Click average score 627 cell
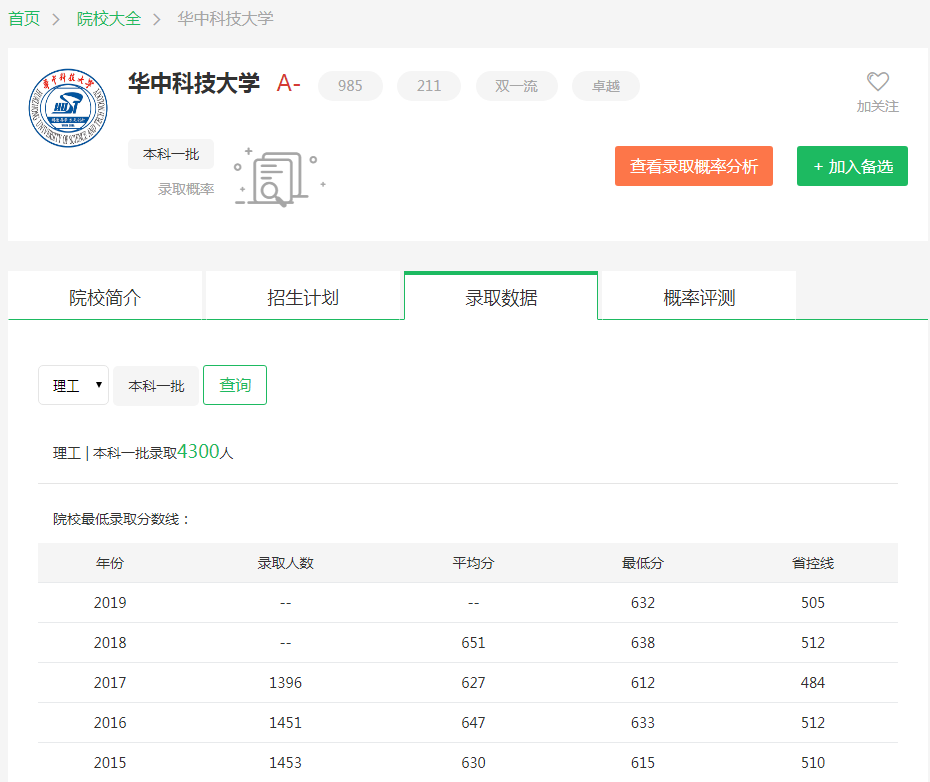Viewport: 930px width, 782px height. tap(473, 683)
